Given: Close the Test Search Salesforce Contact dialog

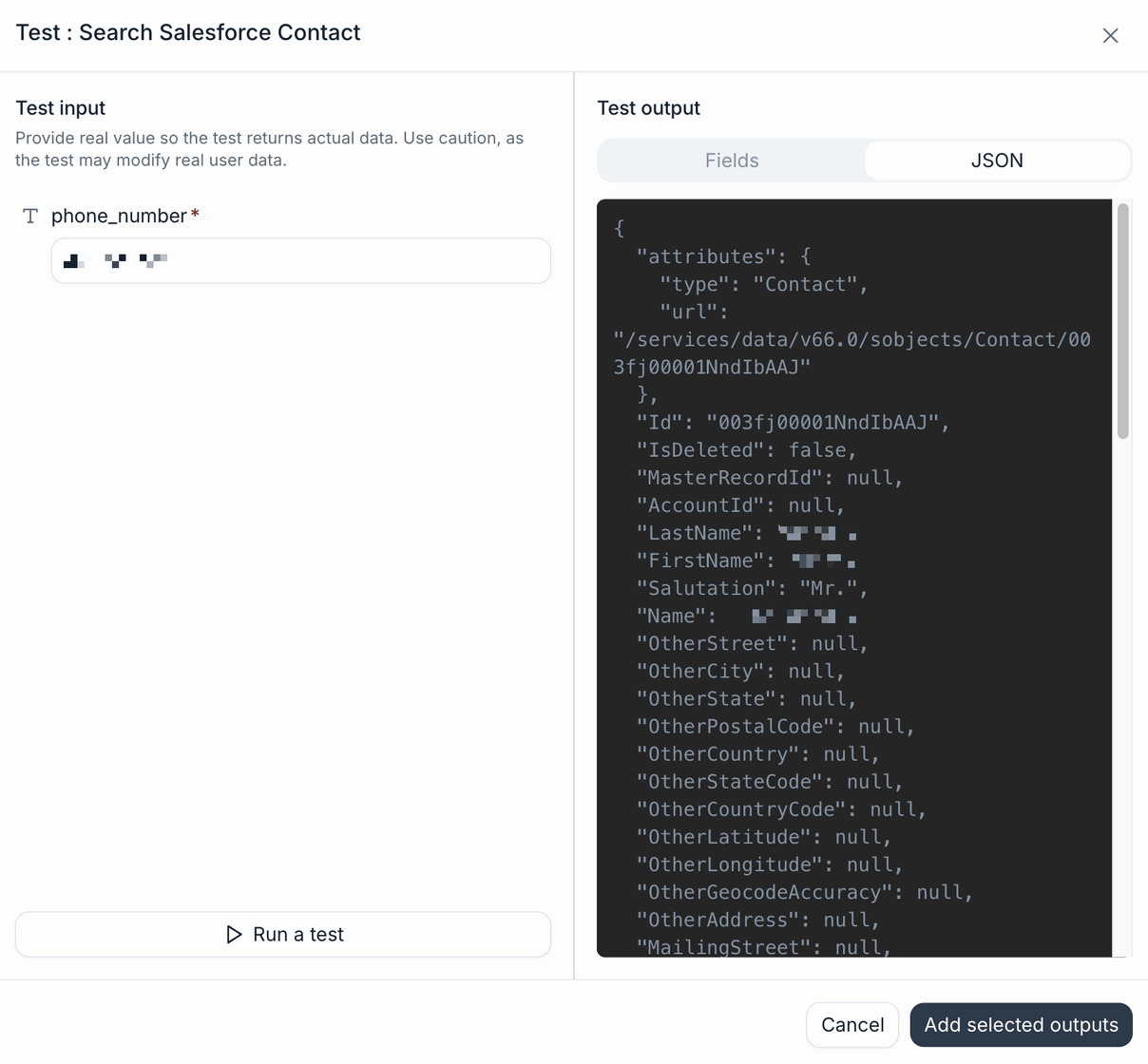Looking at the screenshot, I should pyautogui.click(x=1110, y=35).
